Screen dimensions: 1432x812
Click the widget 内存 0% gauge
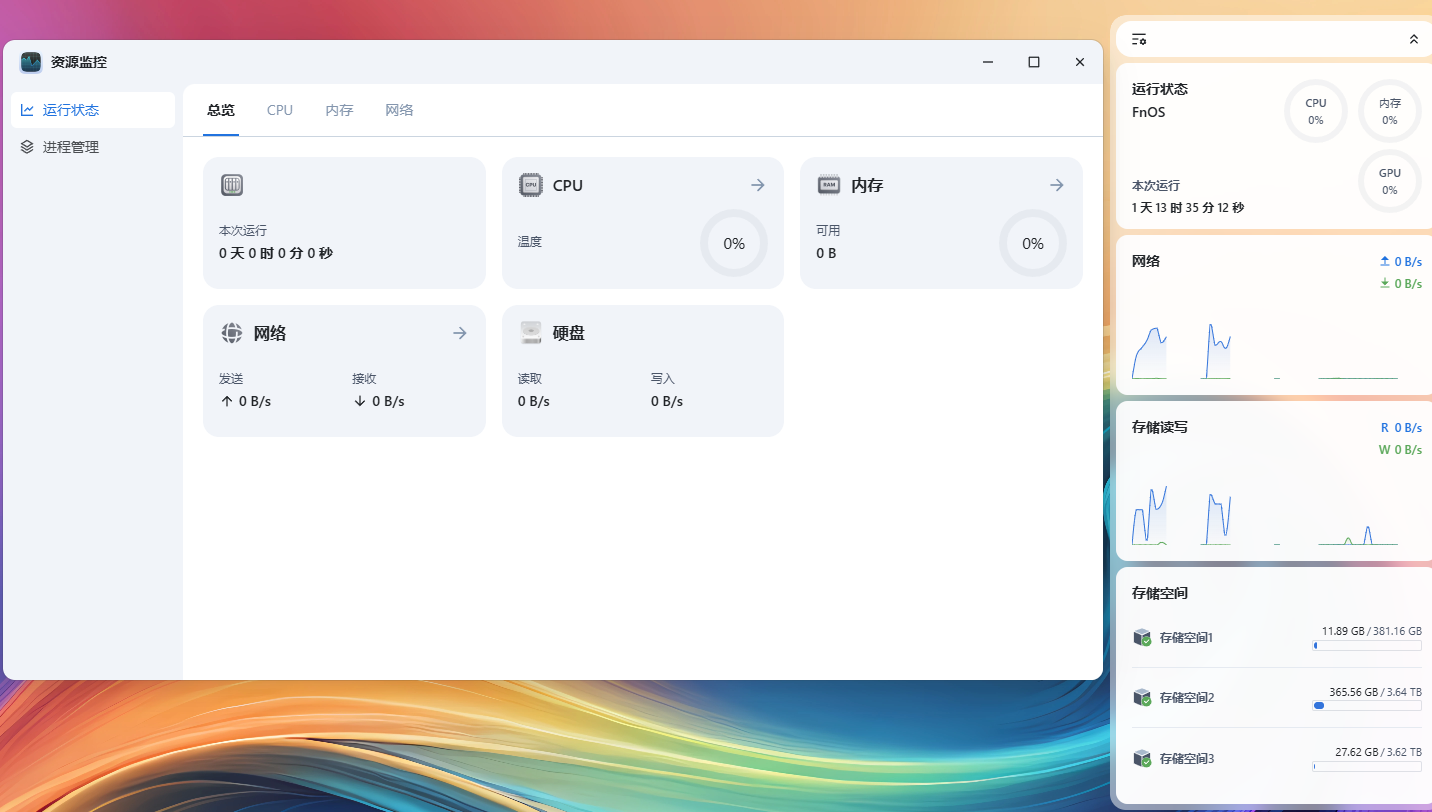[x=1390, y=111]
